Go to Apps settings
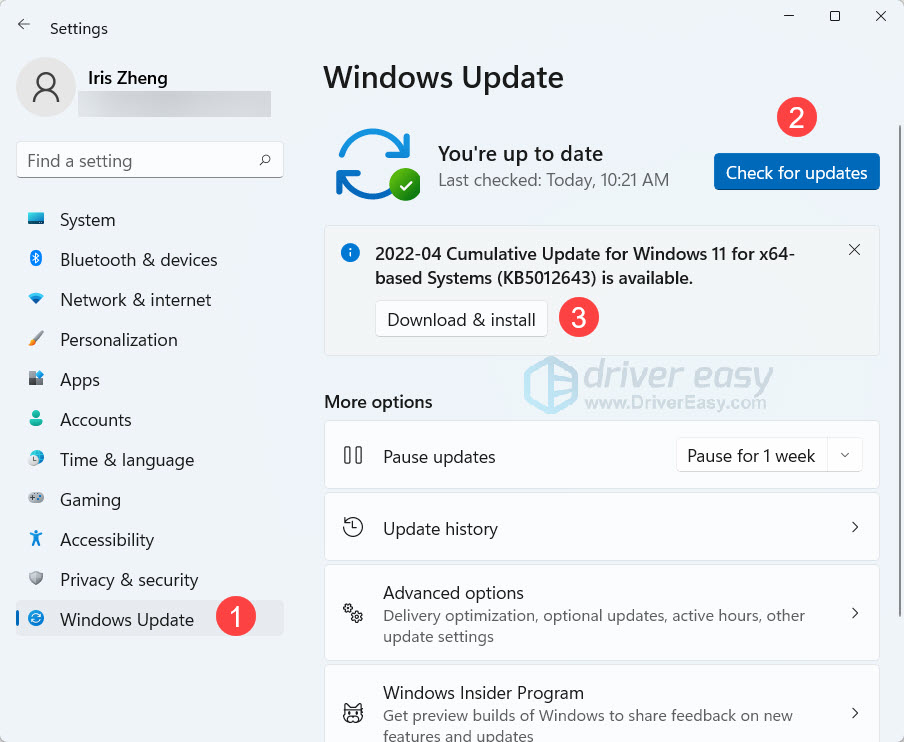The image size is (904, 742). coord(80,380)
